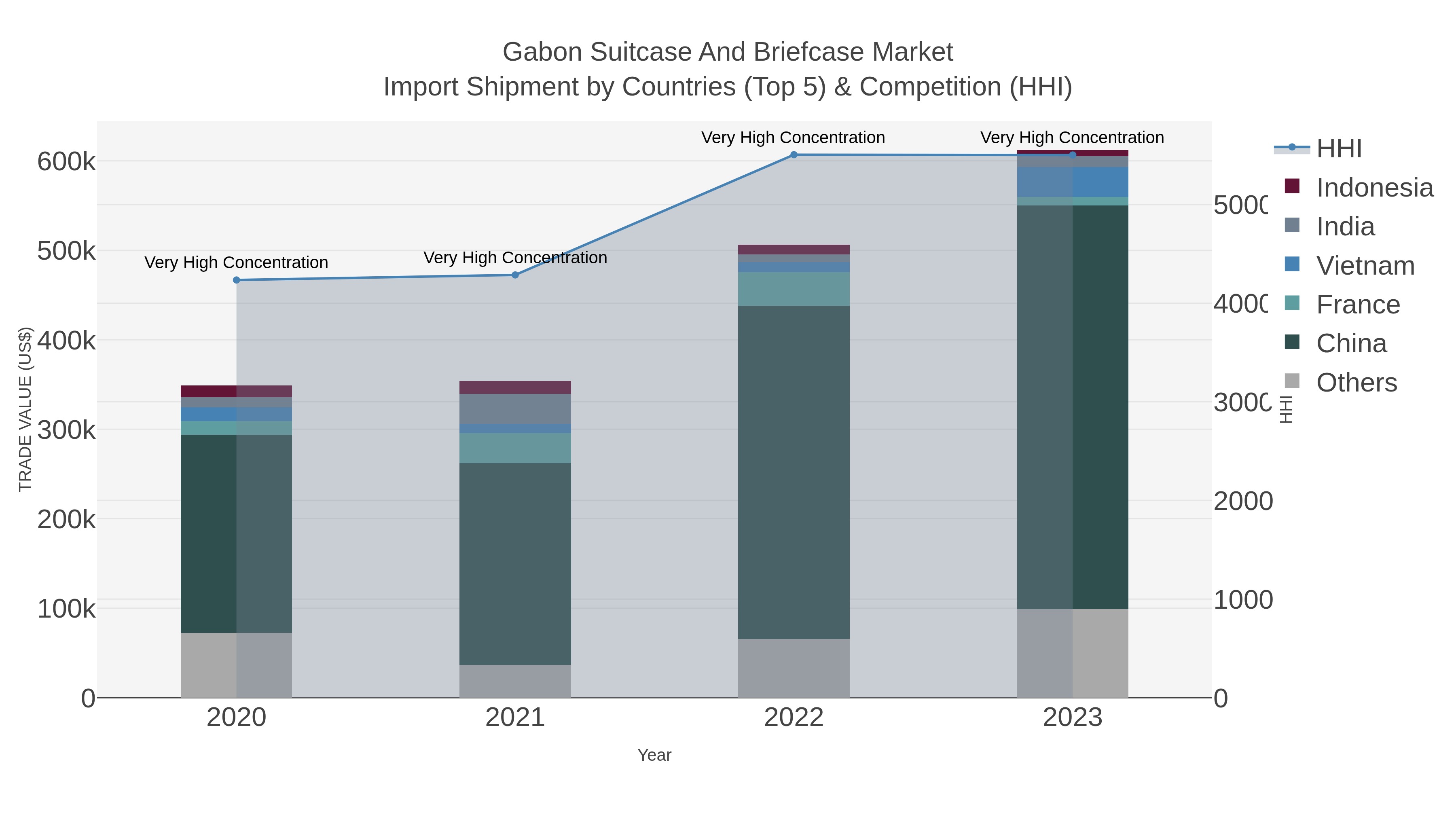Click the 2022 x-axis label
This screenshot has height=819, width=1456.
794,717
